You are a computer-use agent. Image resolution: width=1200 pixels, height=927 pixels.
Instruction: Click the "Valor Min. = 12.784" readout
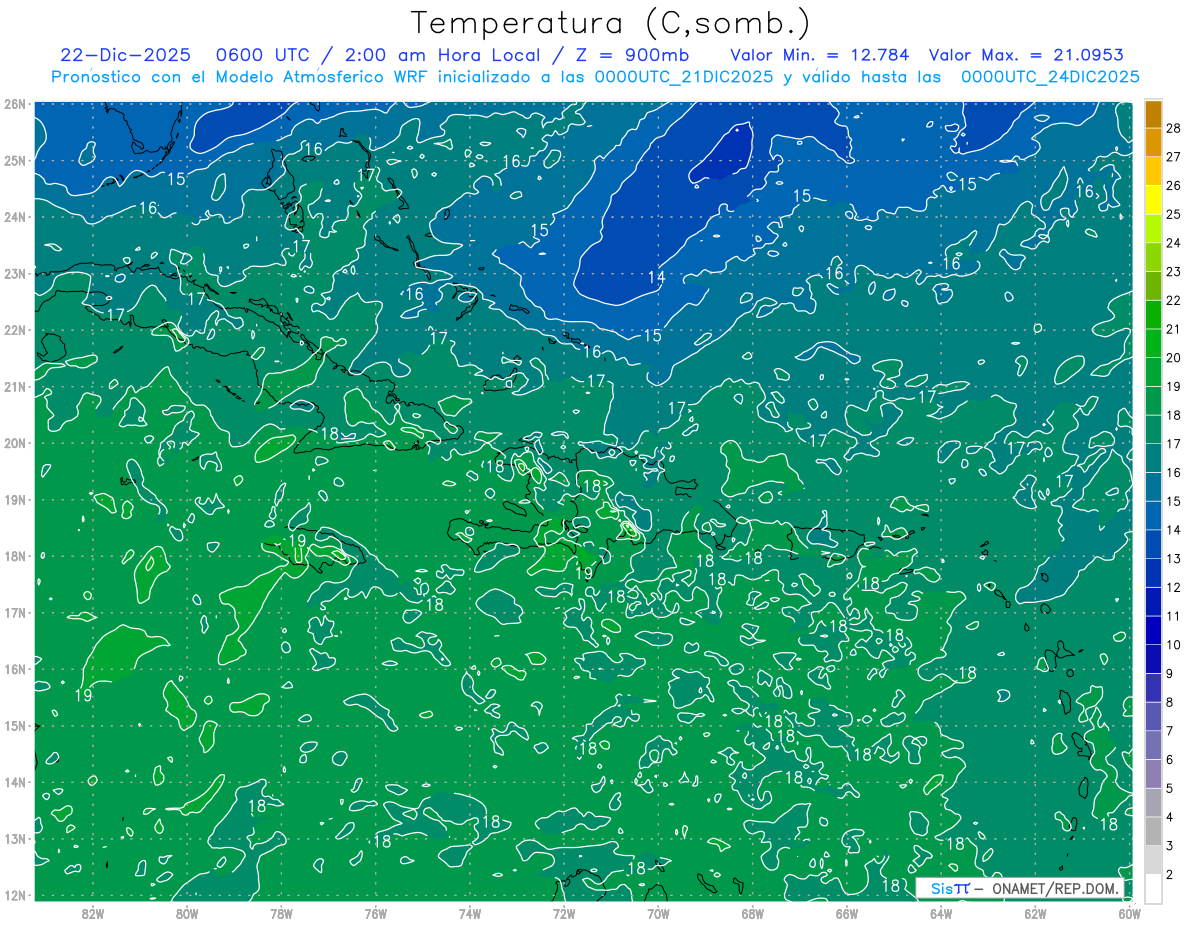[x=820, y=55]
